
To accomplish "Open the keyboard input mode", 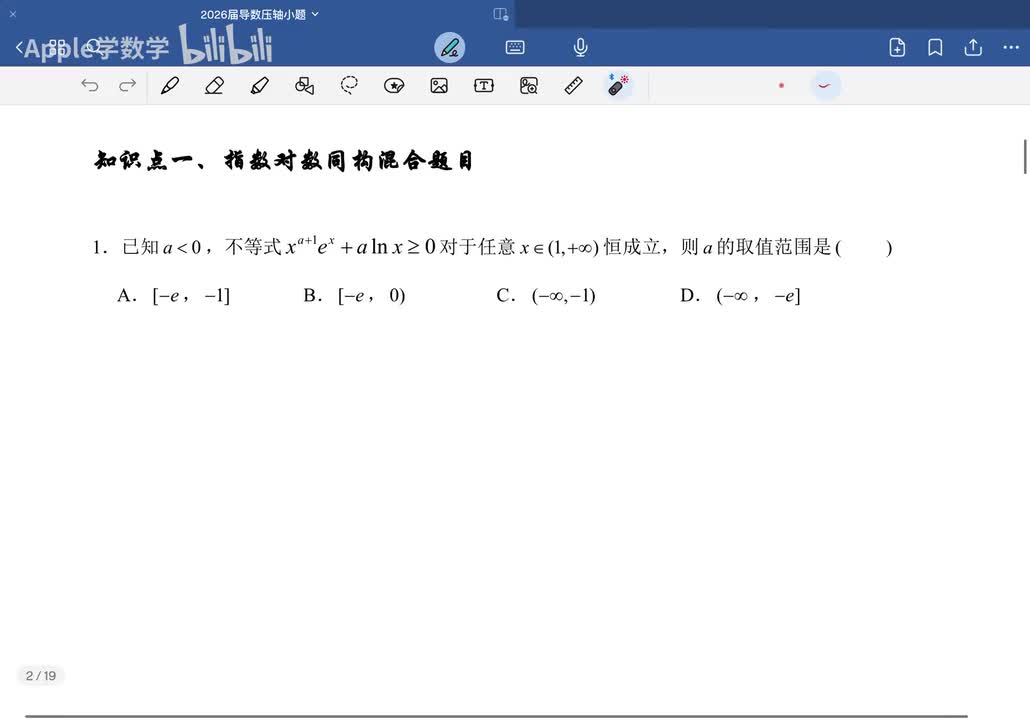I will [515, 47].
